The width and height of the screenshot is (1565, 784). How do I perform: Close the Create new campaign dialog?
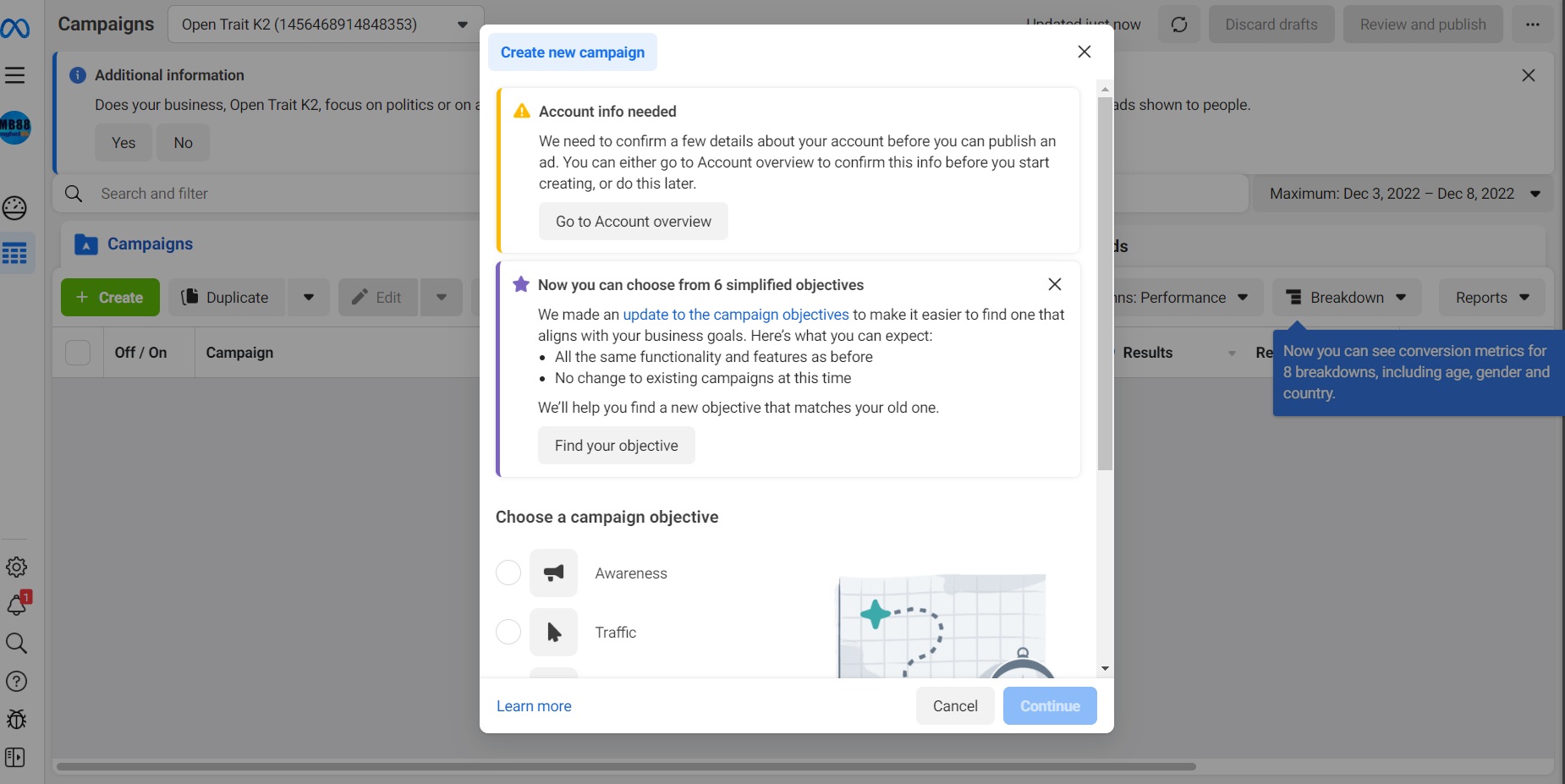pyautogui.click(x=1085, y=52)
